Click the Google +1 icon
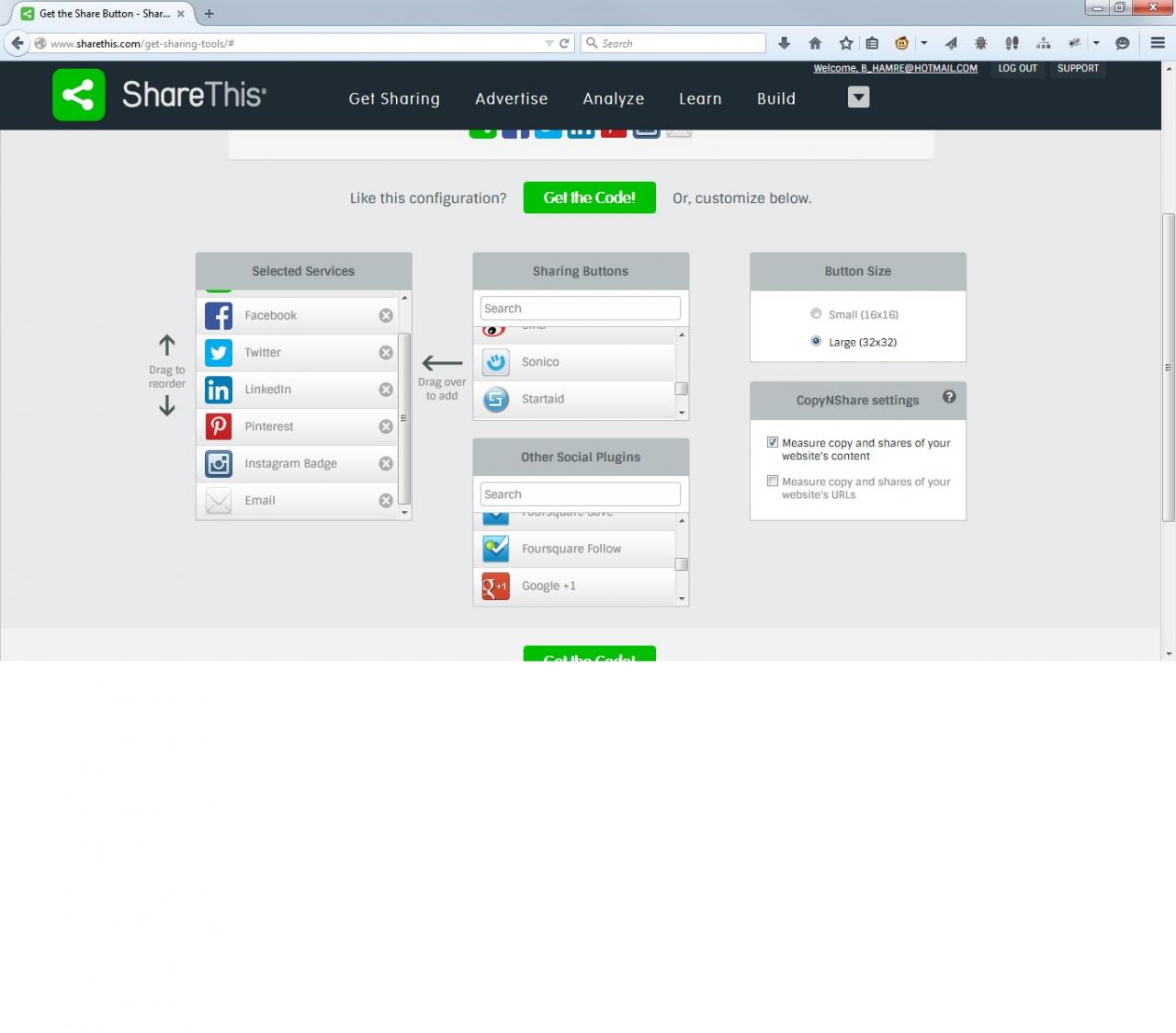Image resolution: width=1176 pixels, height=1033 pixels. (x=496, y=585)
